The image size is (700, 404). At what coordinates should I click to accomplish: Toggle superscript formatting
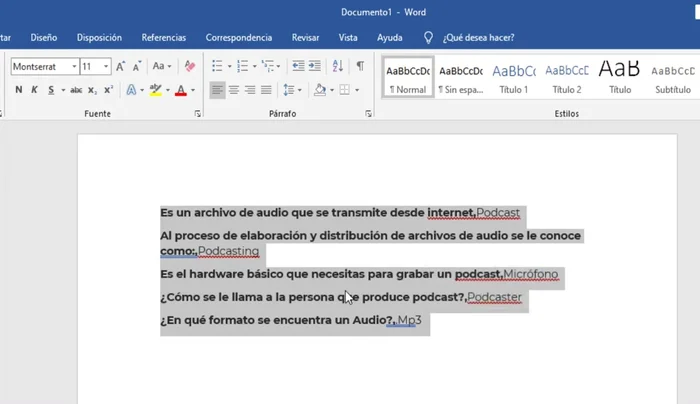click(108, 90)
